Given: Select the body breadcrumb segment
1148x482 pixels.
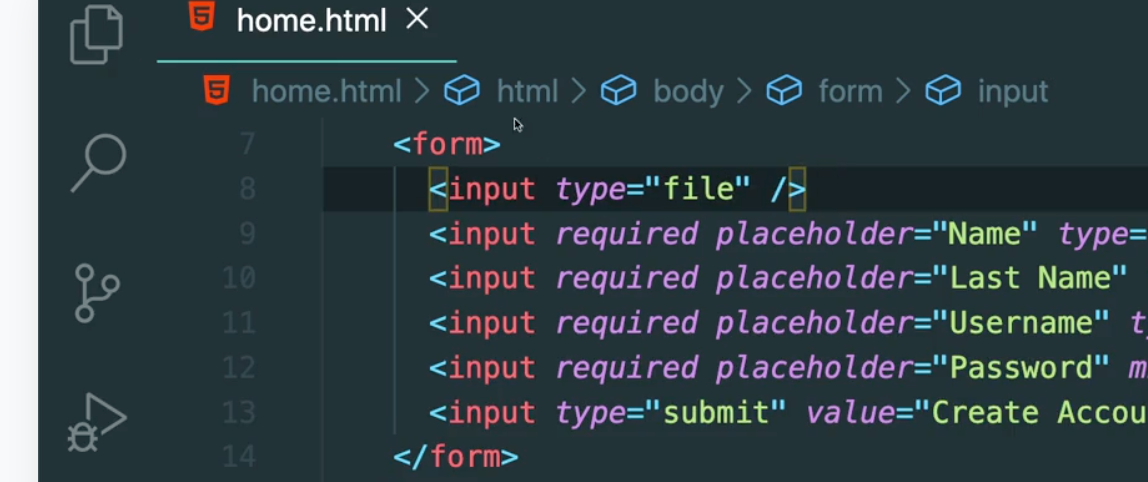Looking at the screenshot, I should click(688, 92).
